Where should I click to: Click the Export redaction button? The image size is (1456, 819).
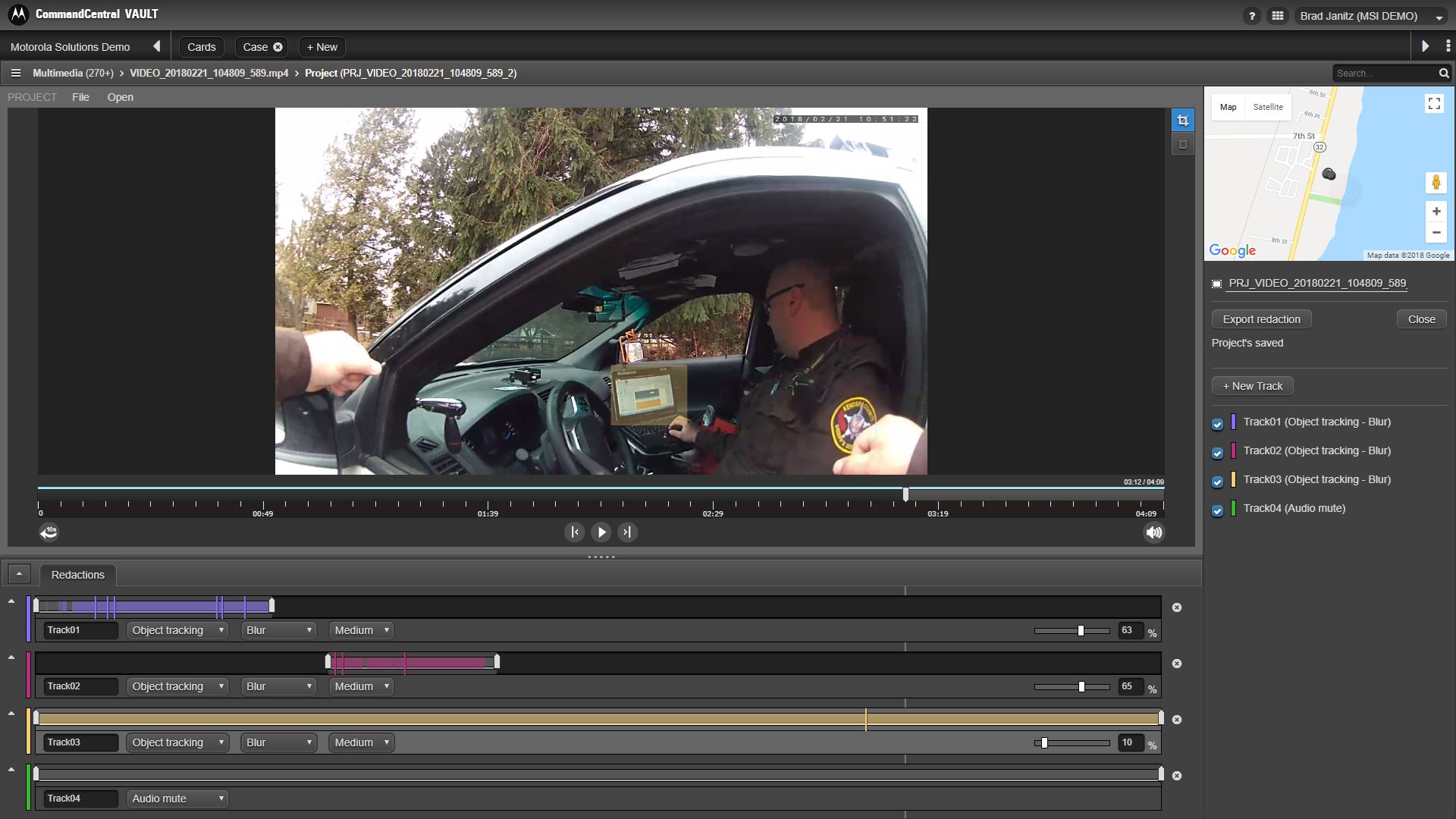pos(1261,319)
